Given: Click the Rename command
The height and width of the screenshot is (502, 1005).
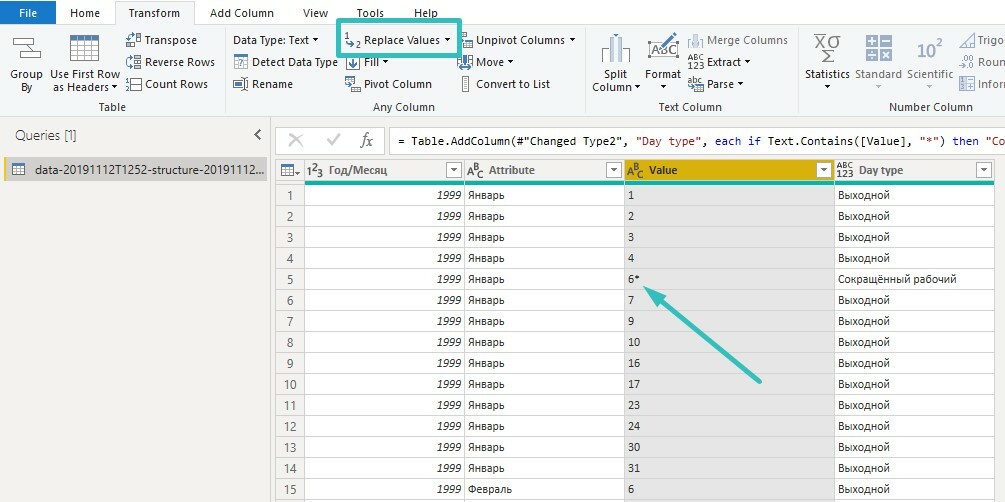Looking at the screenshot, I should pyautogui.click(x=263, y=84).
